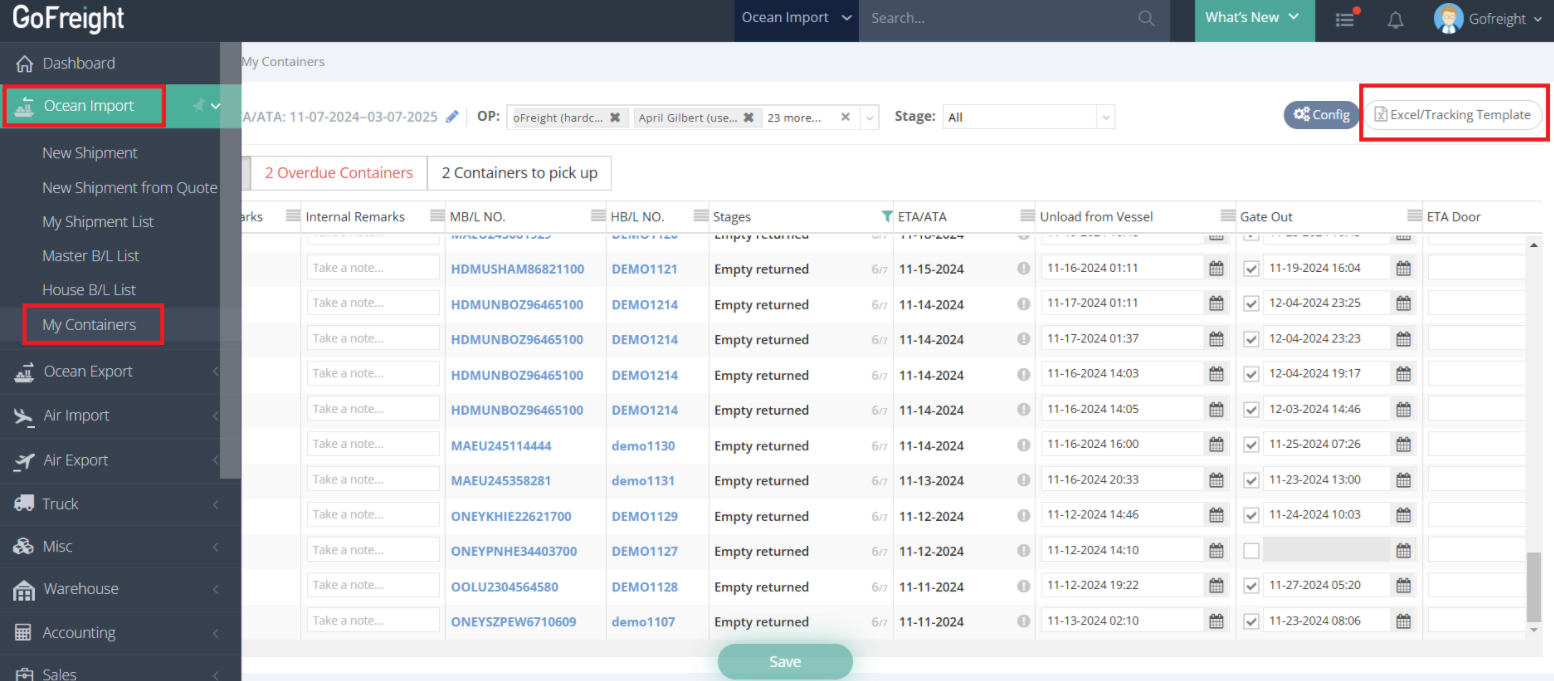Open MB/L link ONEYKHIE22621700
The width and height of the screenshot is (1554, 681).
pyautogui.click(x=511, y=516)
